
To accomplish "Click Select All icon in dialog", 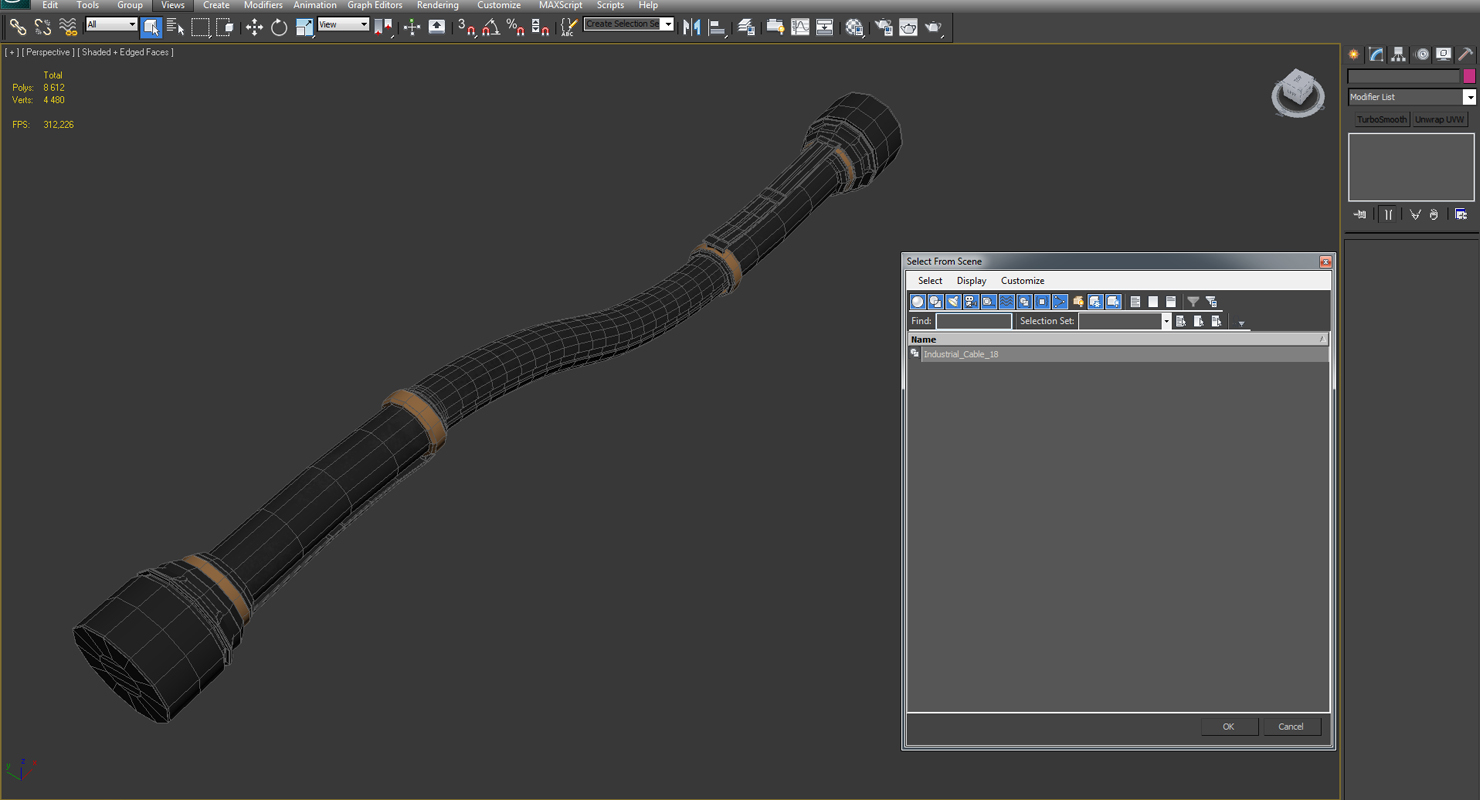I will [1135, 302].
